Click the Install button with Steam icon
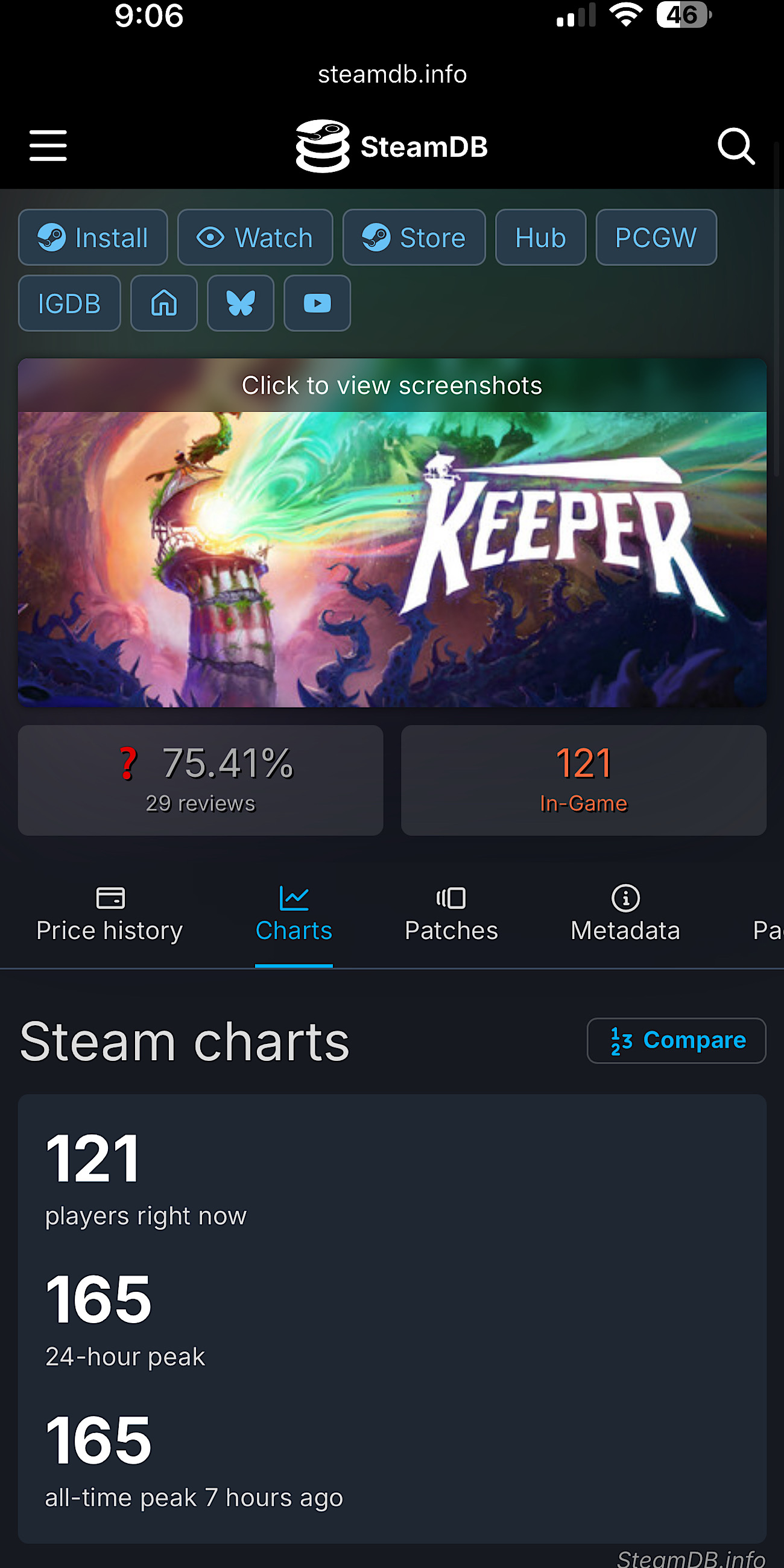 93,238
